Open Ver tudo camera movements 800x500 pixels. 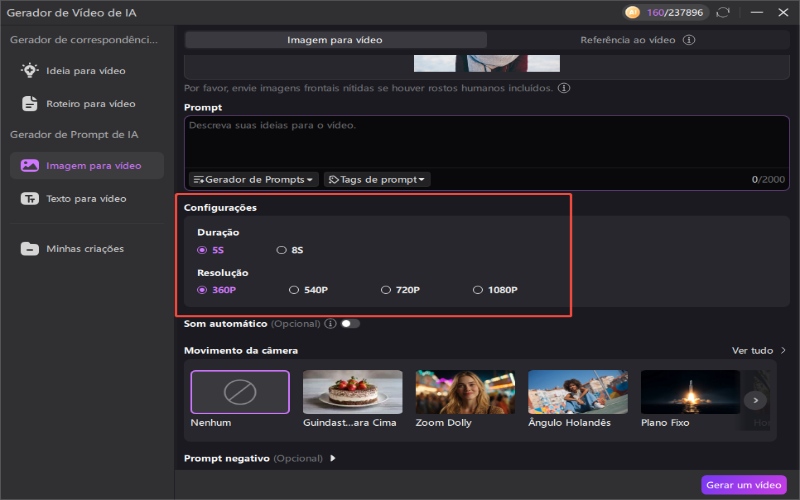point(758,351)
